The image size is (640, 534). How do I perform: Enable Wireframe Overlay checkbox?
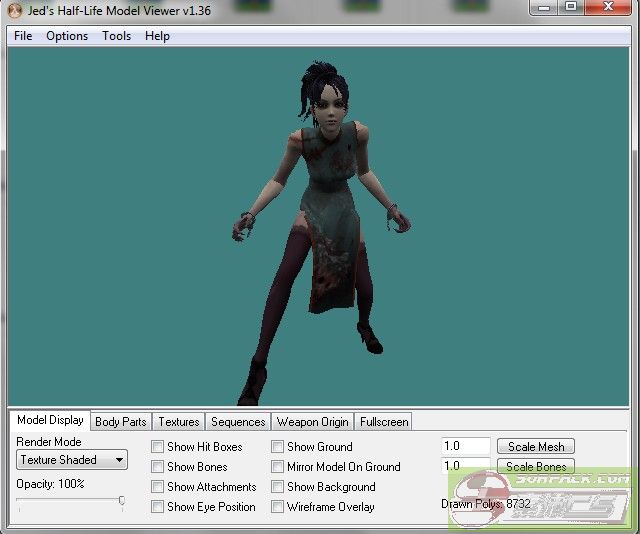pos(278,507)
